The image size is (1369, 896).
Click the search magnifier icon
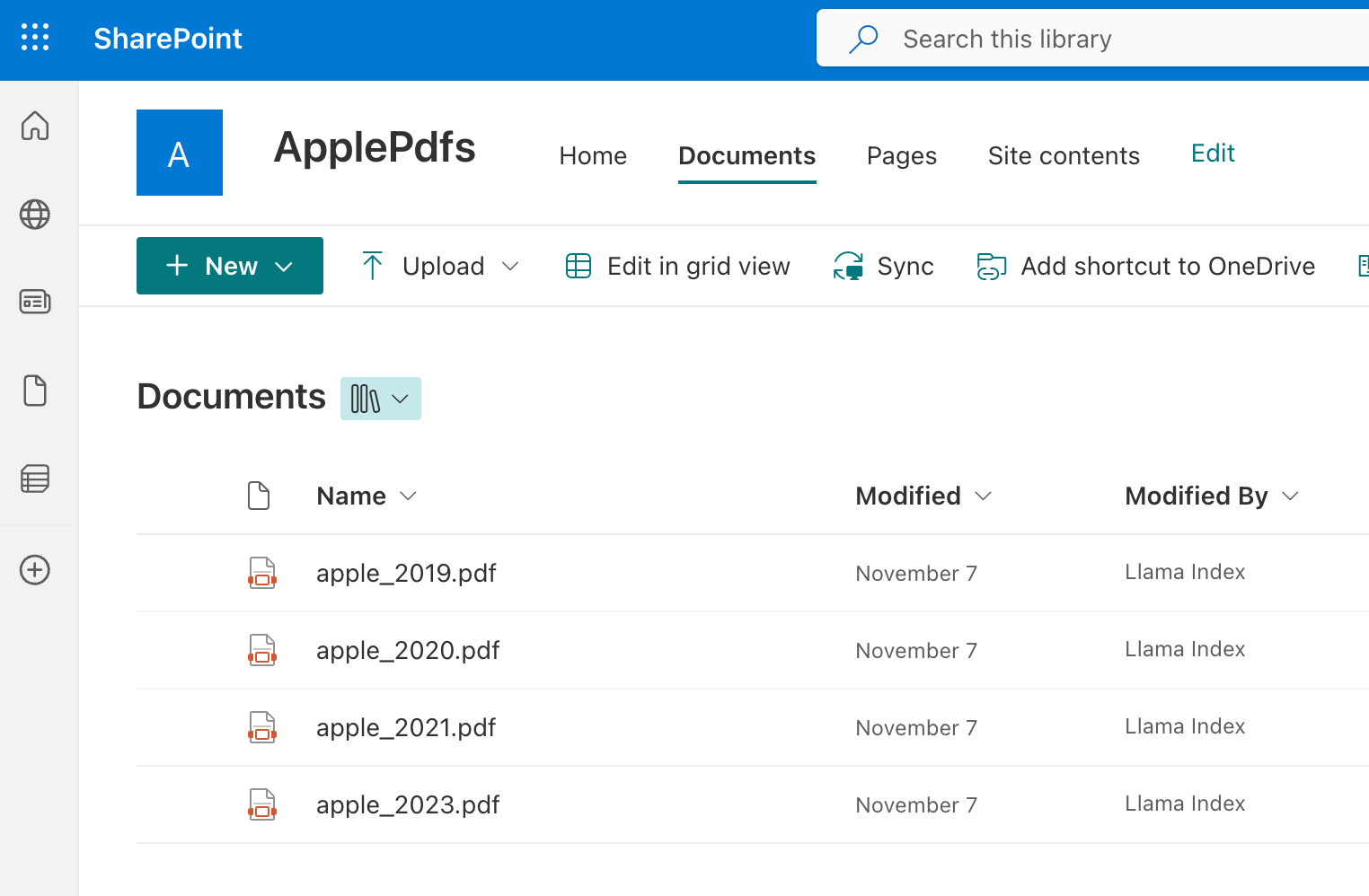863,39
